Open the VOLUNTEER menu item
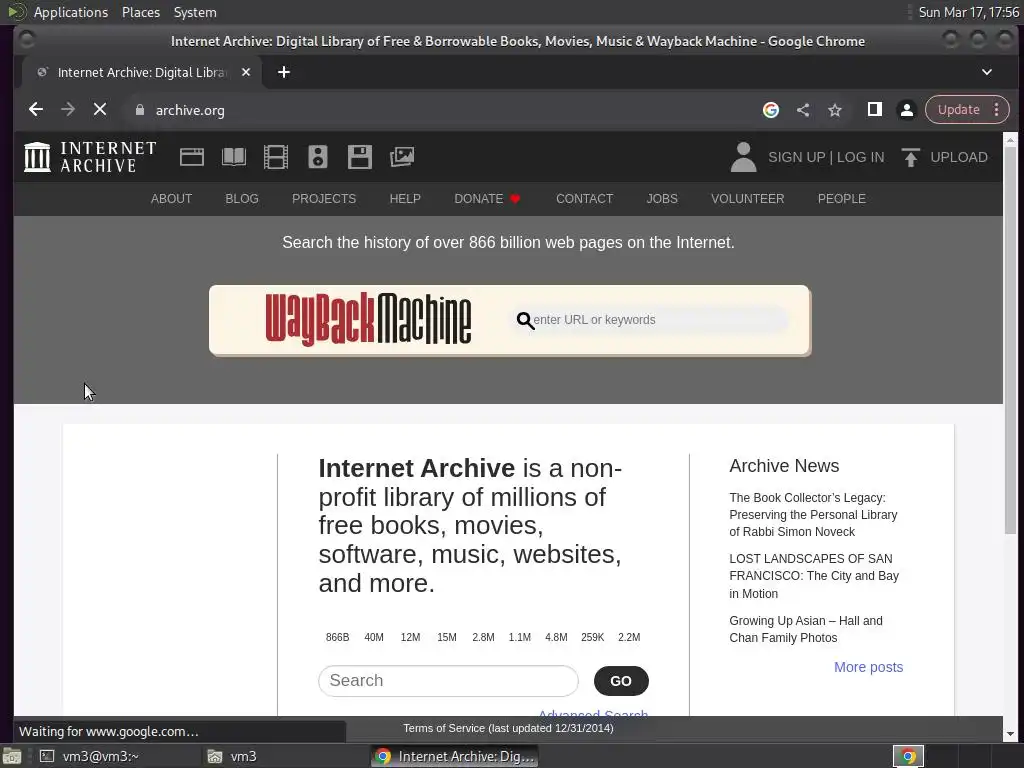 pos(748,199)
